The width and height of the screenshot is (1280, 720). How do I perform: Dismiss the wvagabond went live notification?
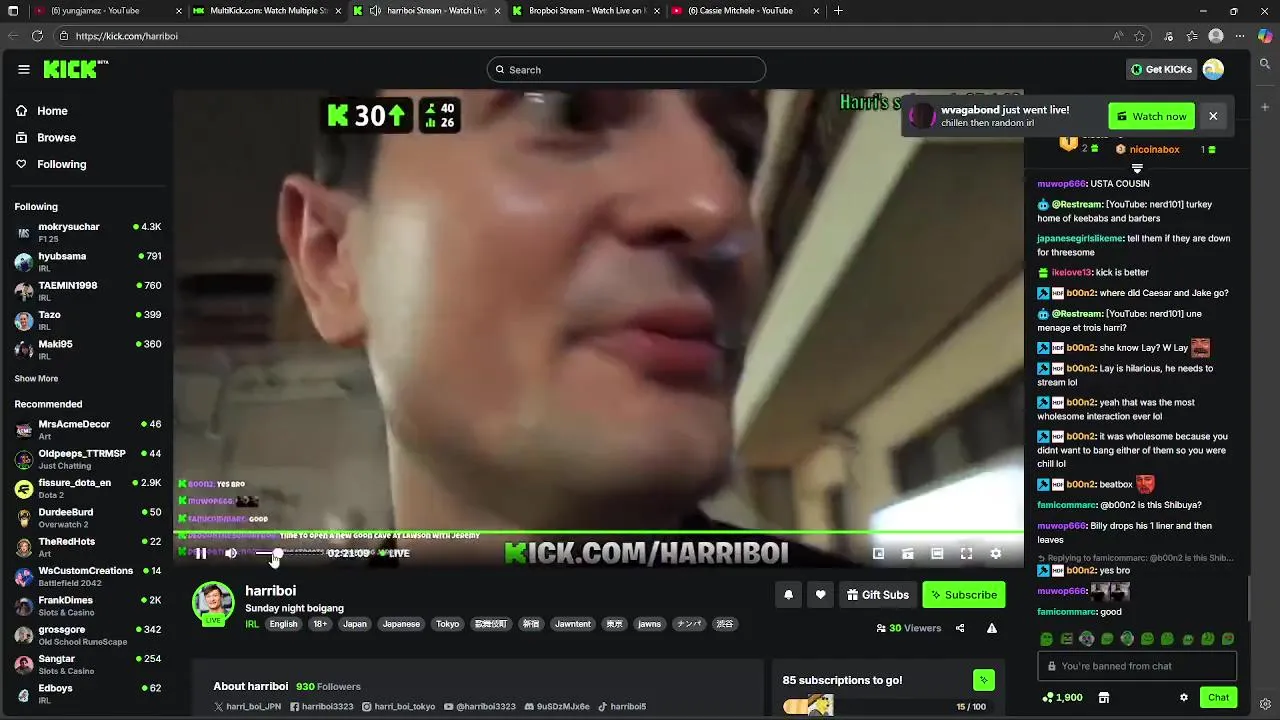(1213, 116)
